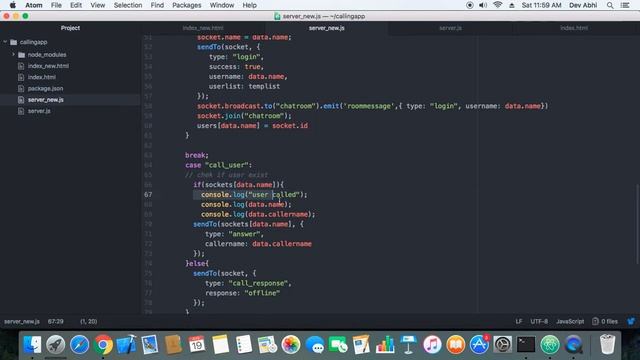Change UTF-8 encoding in status bar
The image size is (640, 360).
[539, 321]
